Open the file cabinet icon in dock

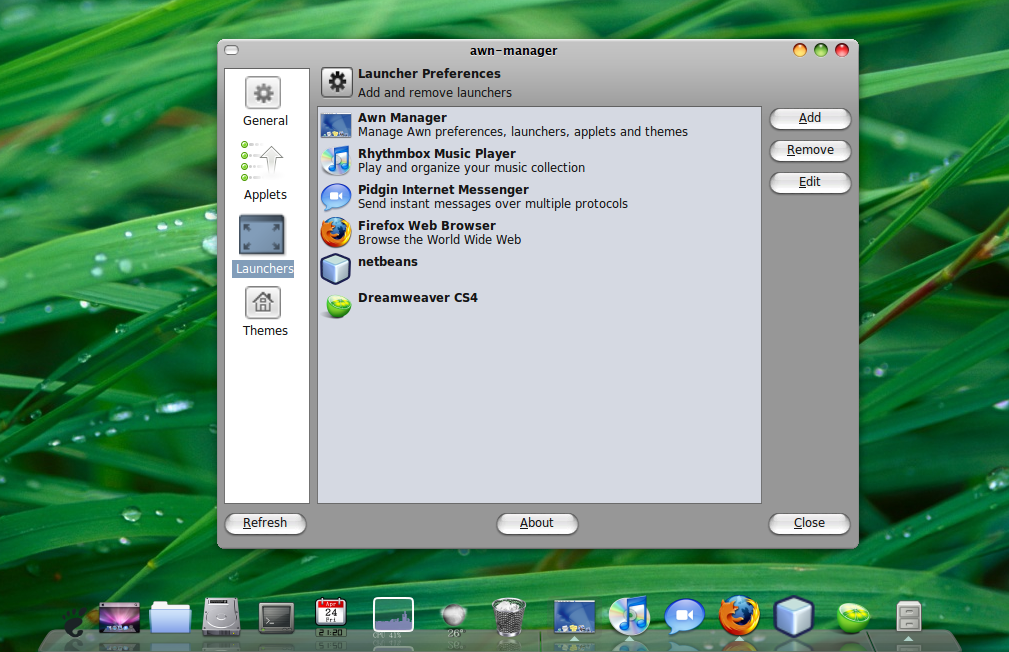pyautogui.click(x=909, y=617)
